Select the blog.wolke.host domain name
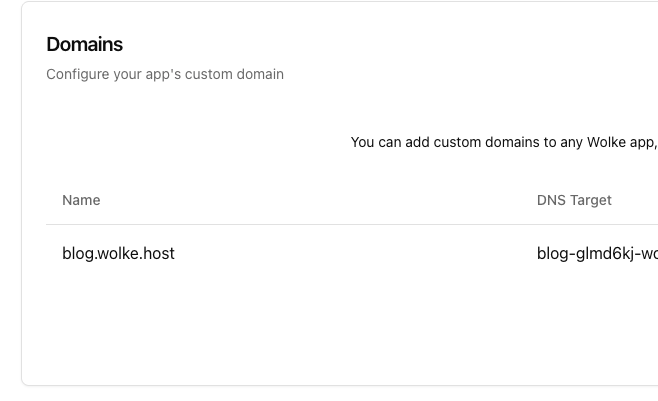This screenshot has height=401, width=658. pyautogui.click(x=118, y=254)
